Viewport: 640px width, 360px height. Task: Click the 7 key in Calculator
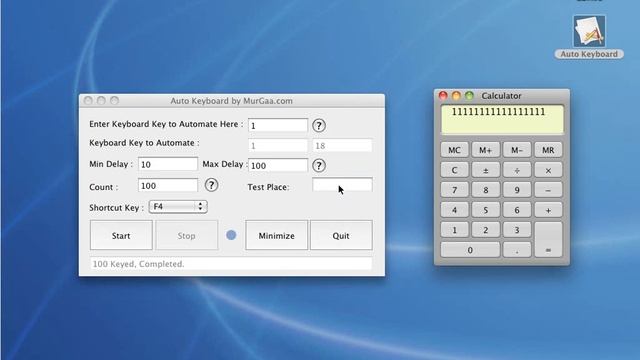[454, 190]
